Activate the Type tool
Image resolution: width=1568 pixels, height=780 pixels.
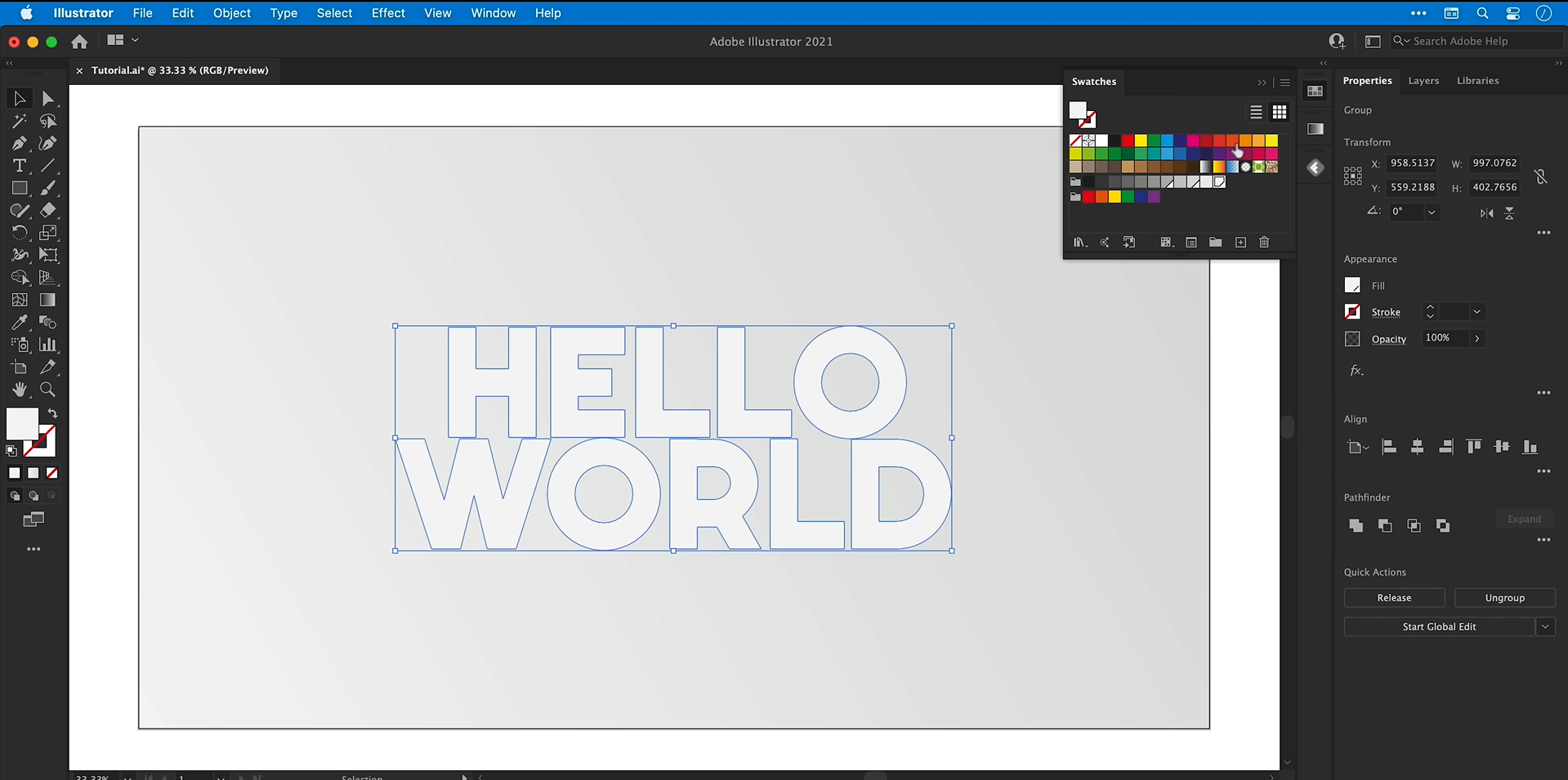(20, 166)
